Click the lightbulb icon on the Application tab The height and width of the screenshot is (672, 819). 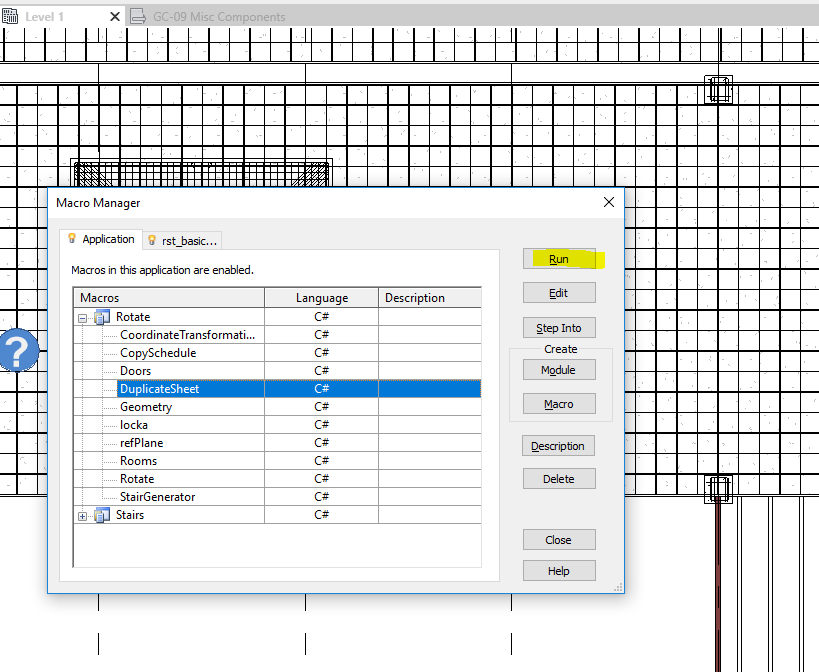click(x=71, y=238)
